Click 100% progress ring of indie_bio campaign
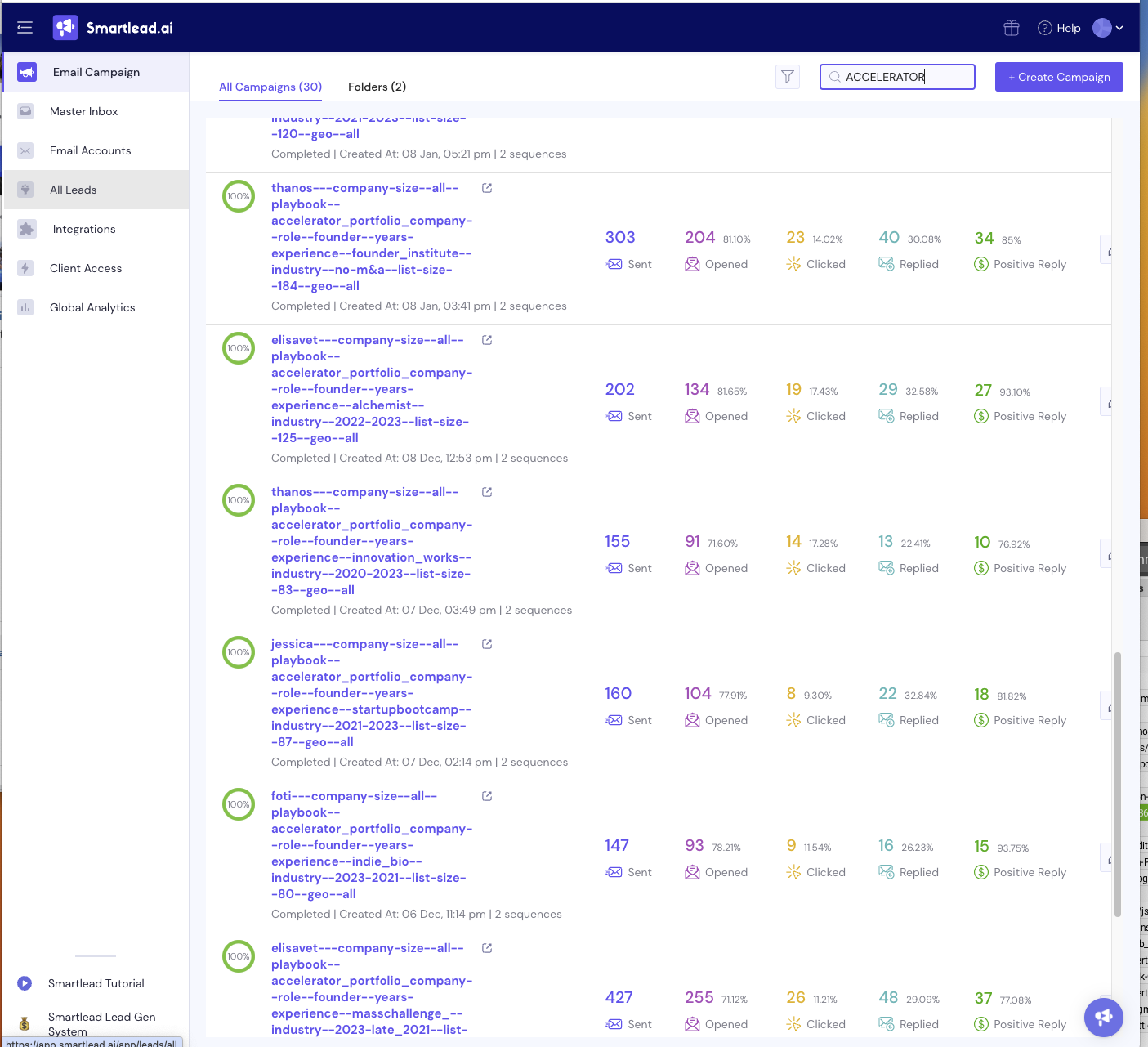This screenshot has width=1148, height=1047. (239, 804)
